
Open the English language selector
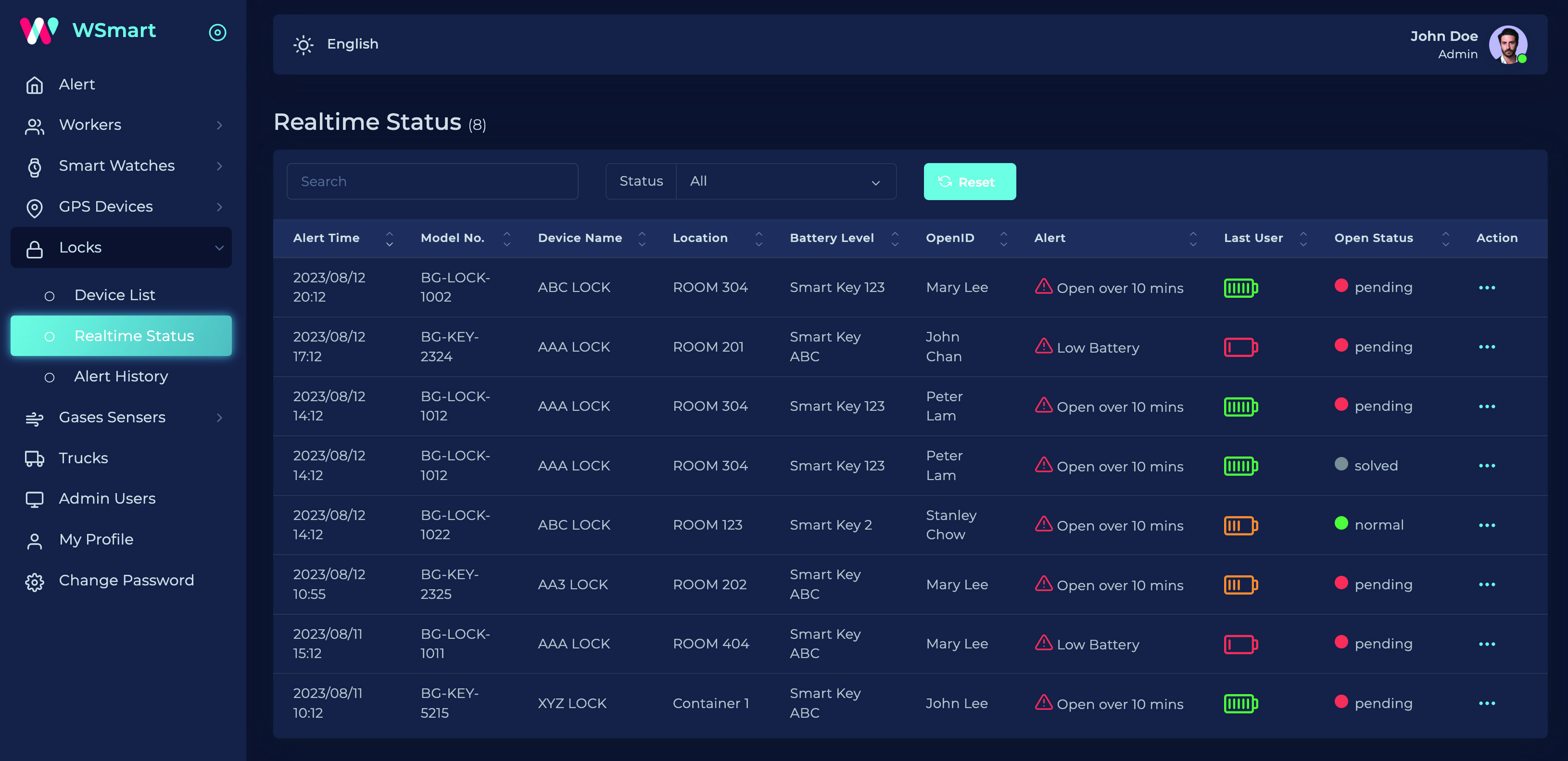(x=353, y=44)
